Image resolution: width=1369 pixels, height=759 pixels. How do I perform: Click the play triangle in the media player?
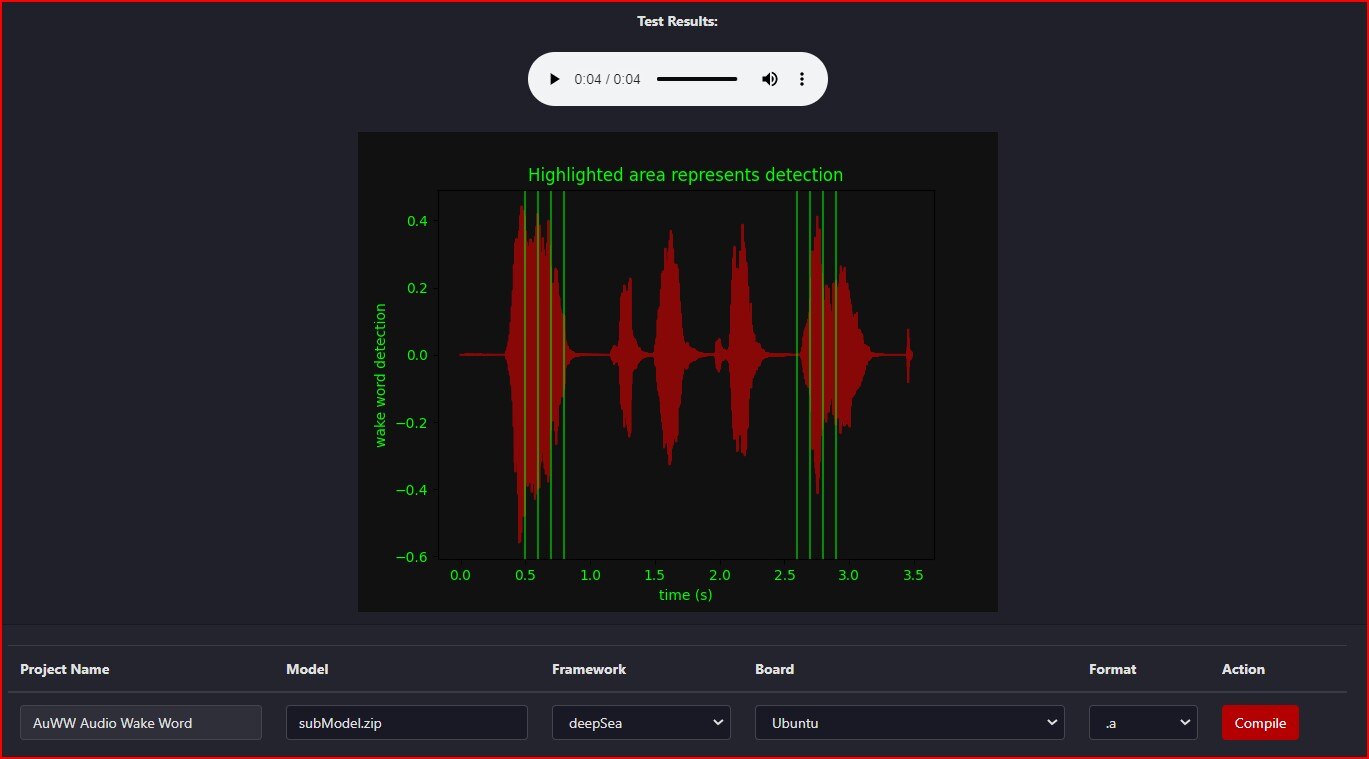coord(555,78)
